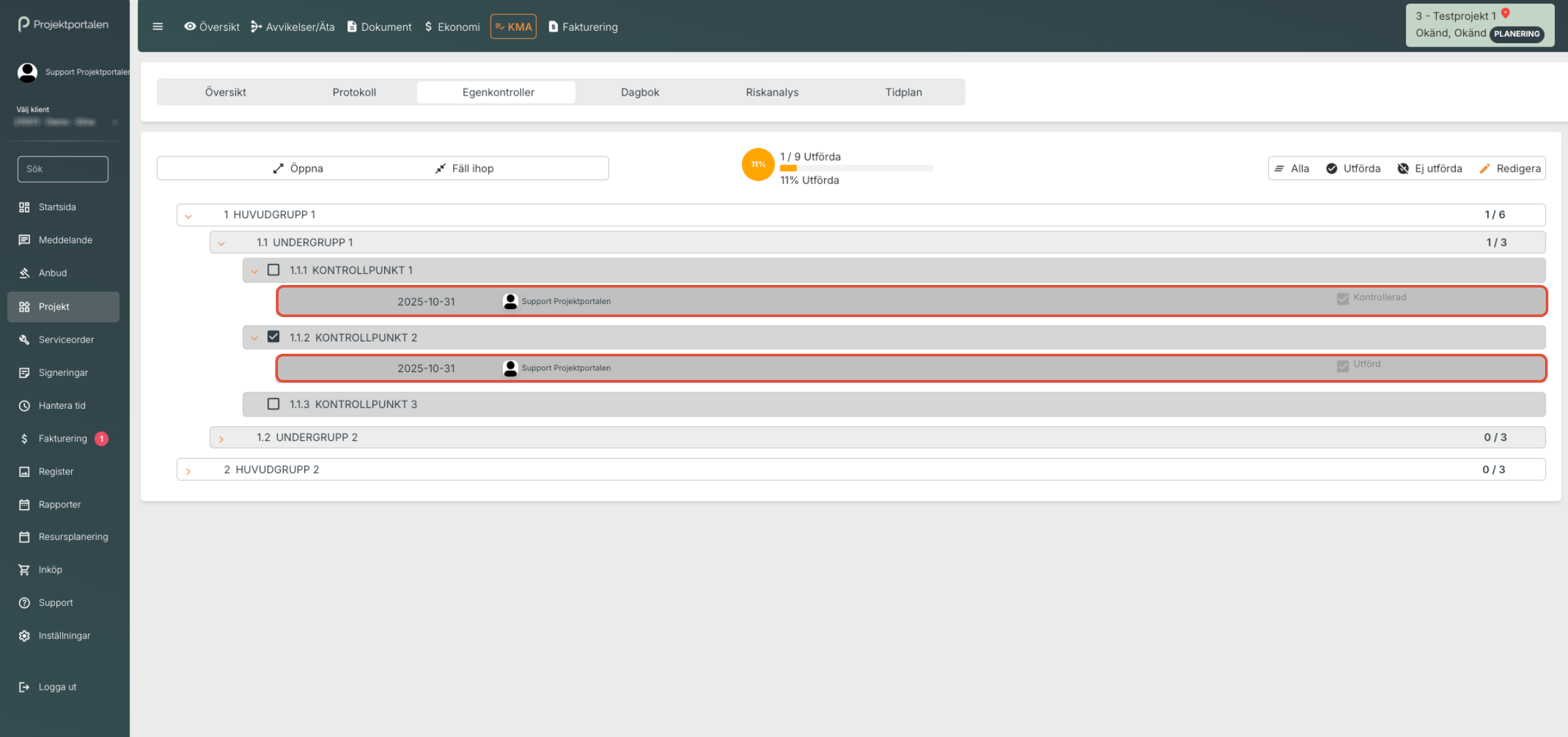Expand UNDERGRUPP 2 chevron
This screenshot has height=737, width=1568.
[222, 438]
